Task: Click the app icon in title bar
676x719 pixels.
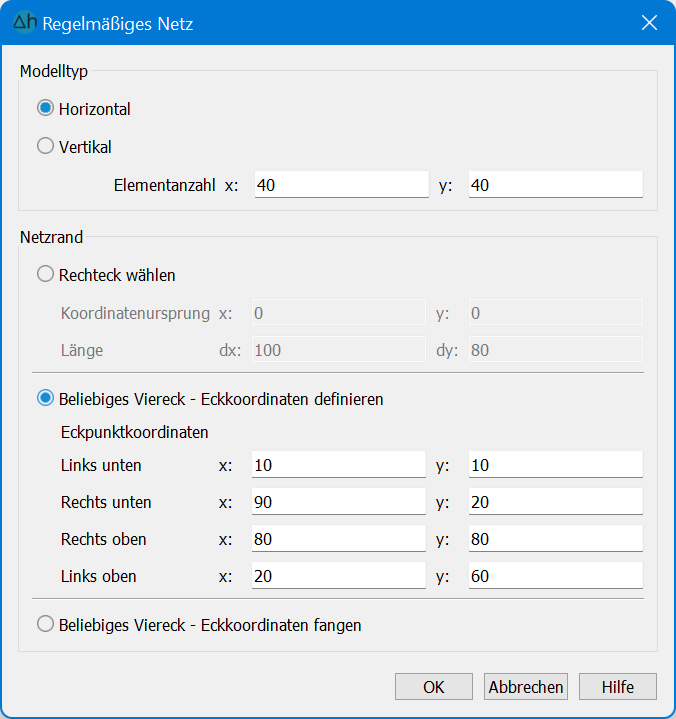Action: click(x=25, y=22)
